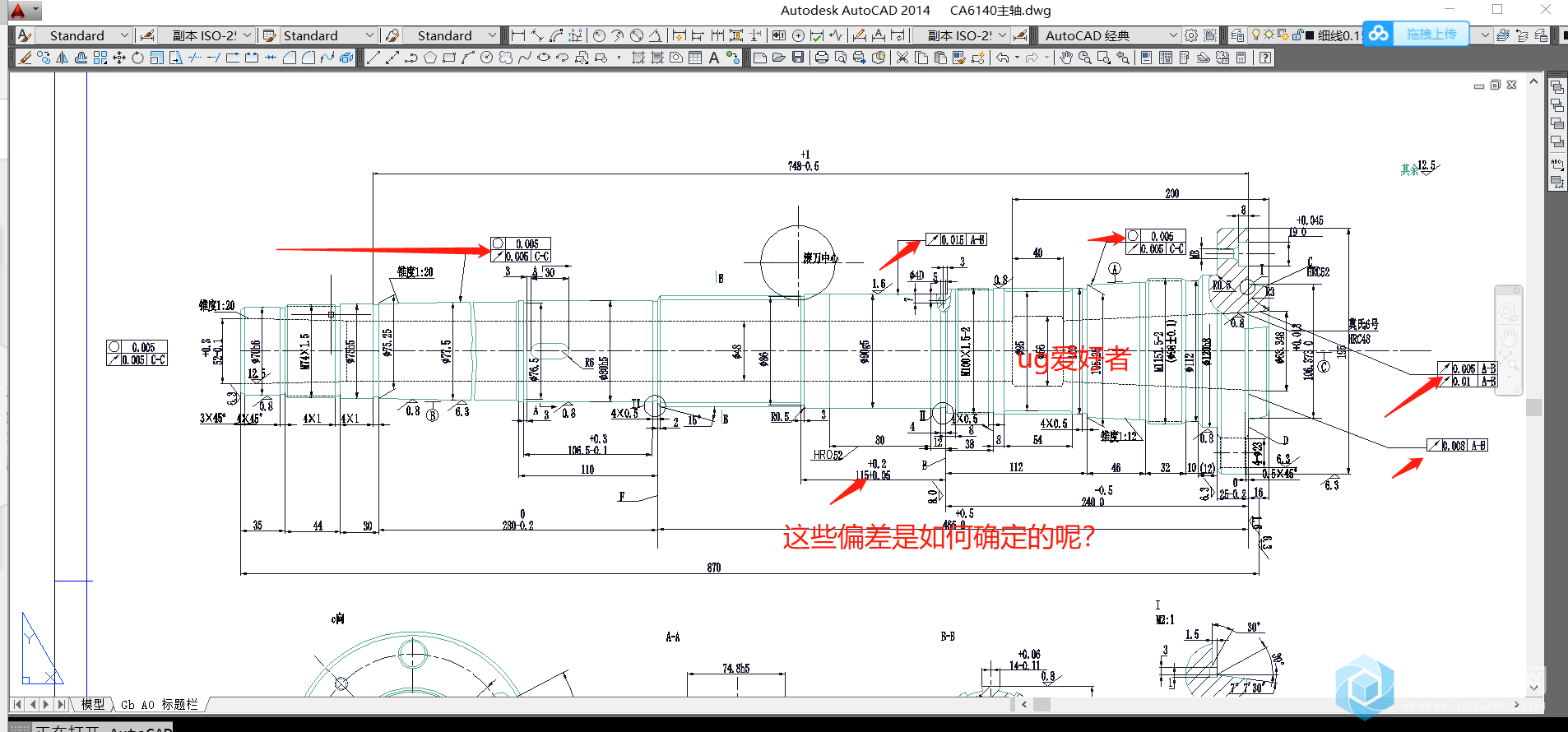Select the Table tool

click(x=695, y=58)
